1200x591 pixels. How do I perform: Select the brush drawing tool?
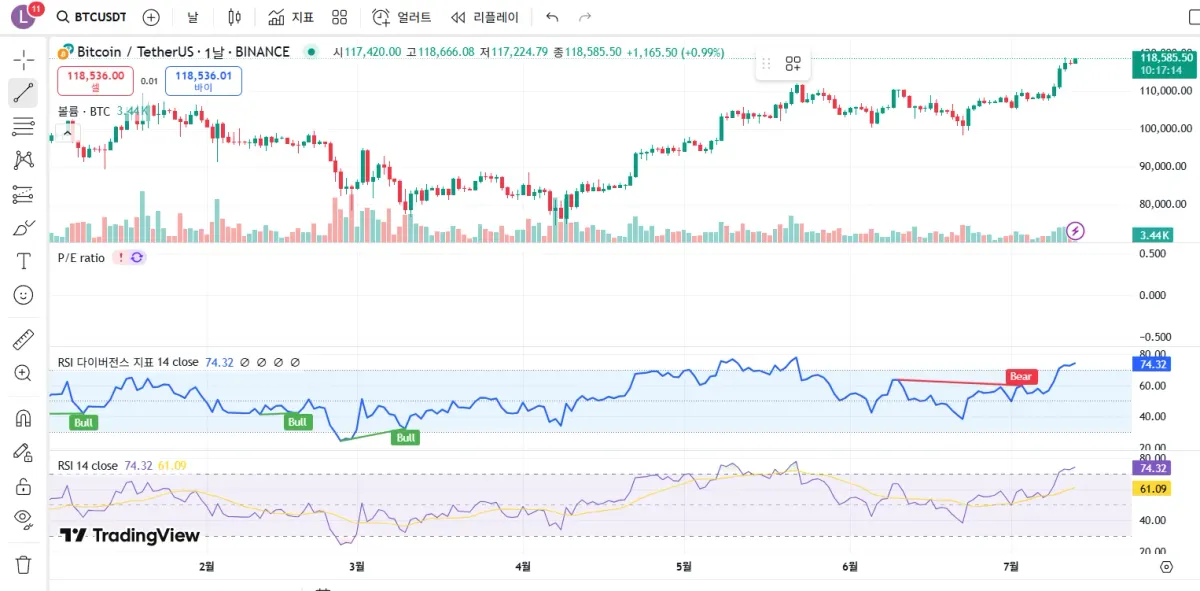(23, 228)
